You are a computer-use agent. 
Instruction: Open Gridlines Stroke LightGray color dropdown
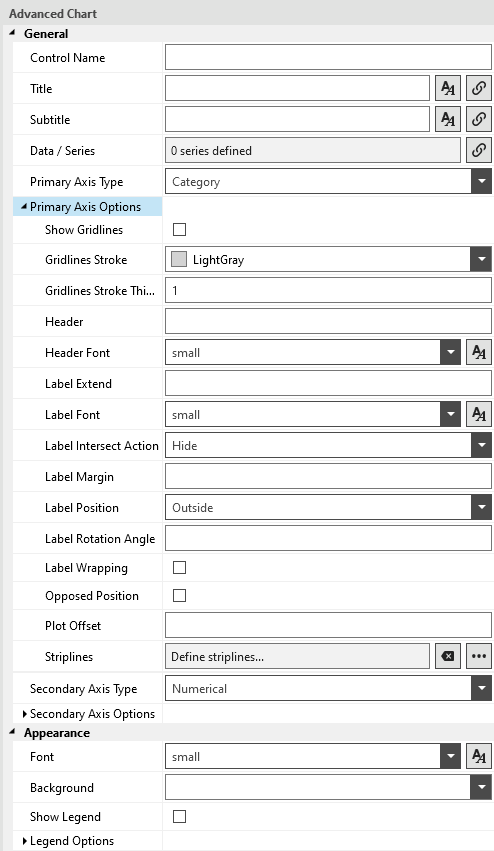click(328, 259)
